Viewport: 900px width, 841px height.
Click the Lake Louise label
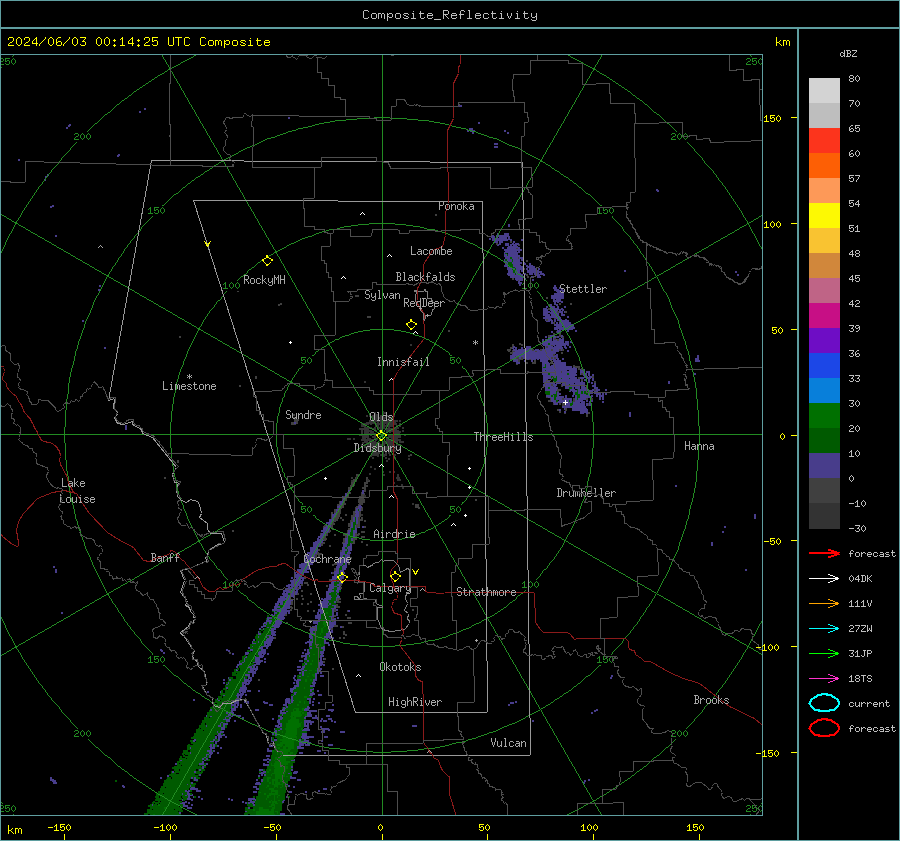[77, 491]
